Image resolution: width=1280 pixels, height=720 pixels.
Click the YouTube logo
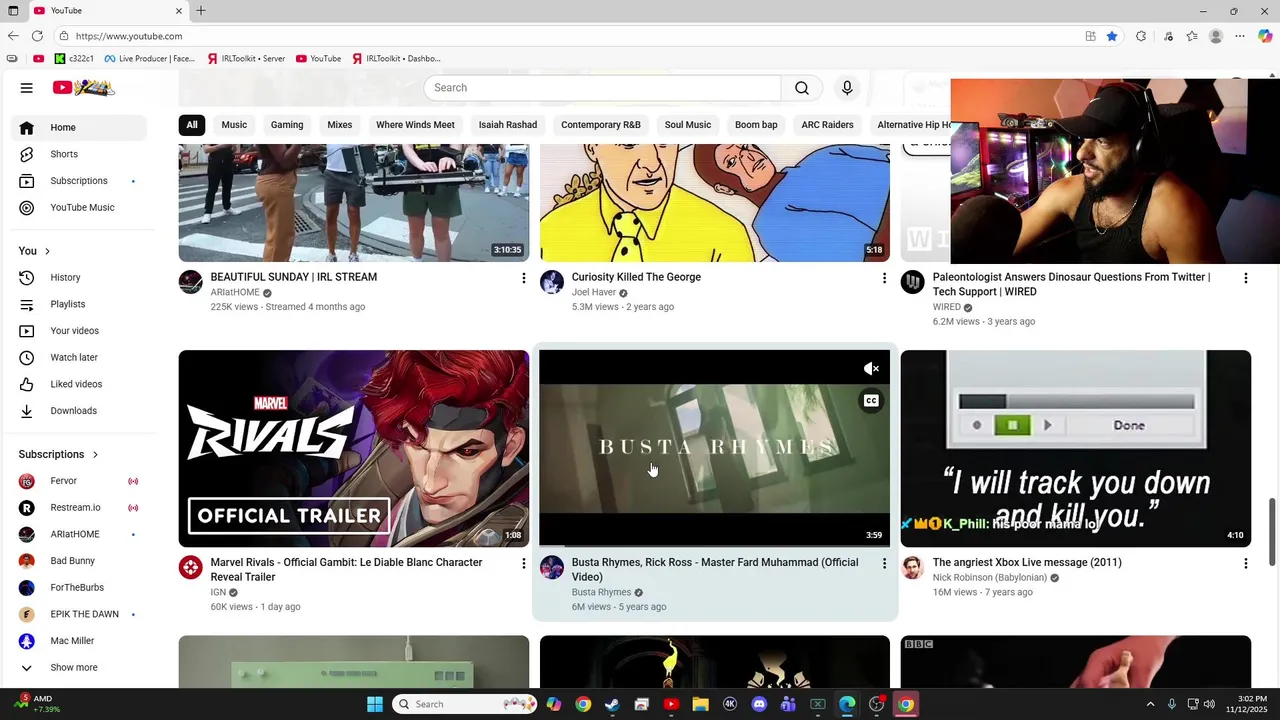[83, 88]
